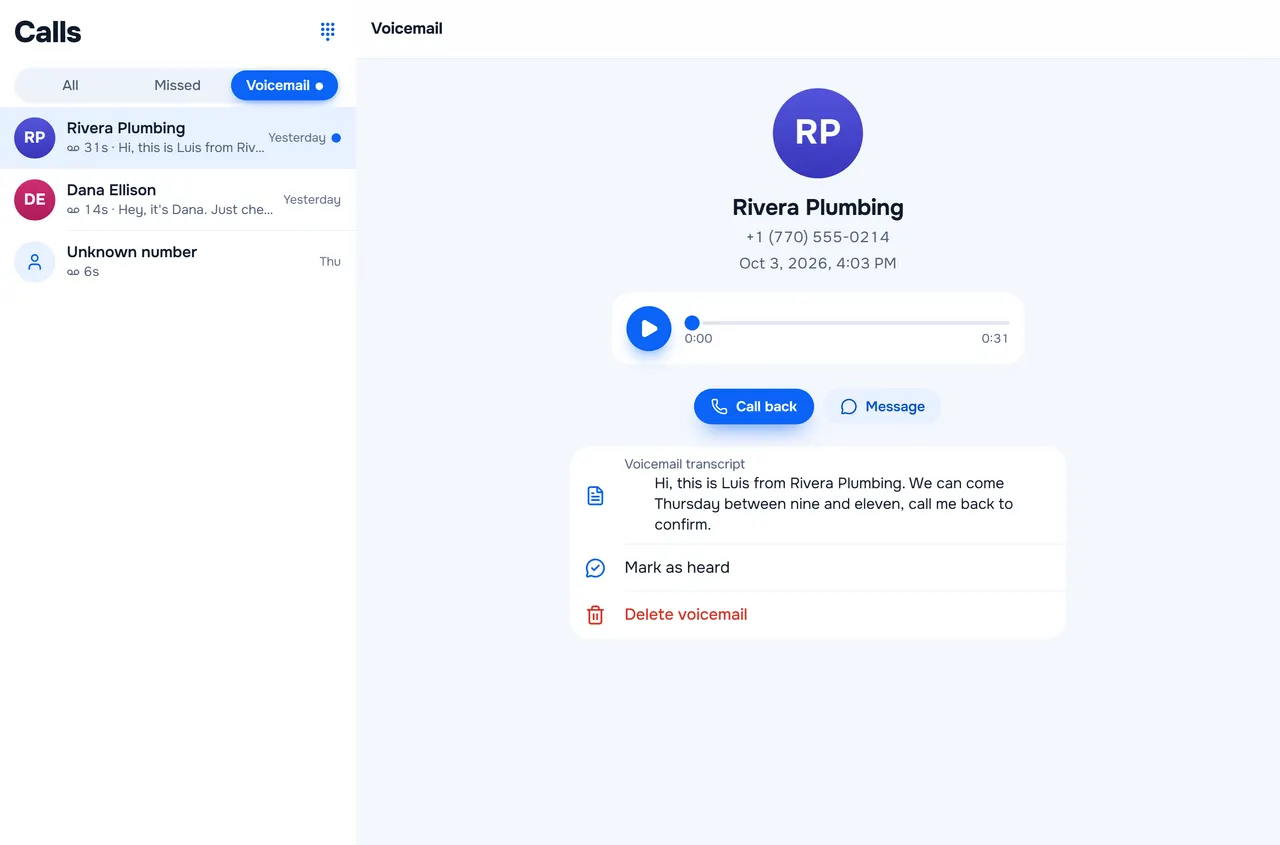Viewport: 1280px width, 845px height.
Task: Click the Yesterday timestamp on Dana Ellison
Action: (312, 199)
